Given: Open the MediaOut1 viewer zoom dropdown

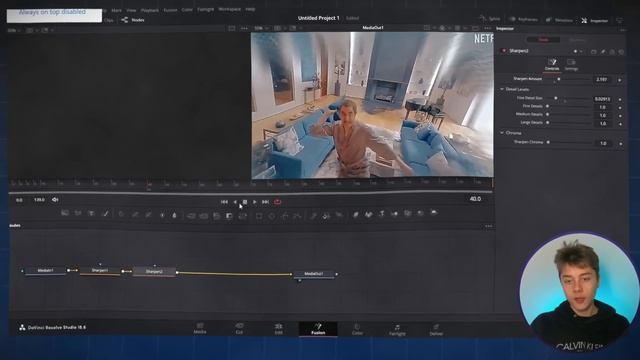Looking at the screenshot, I should tap(261, 28).
